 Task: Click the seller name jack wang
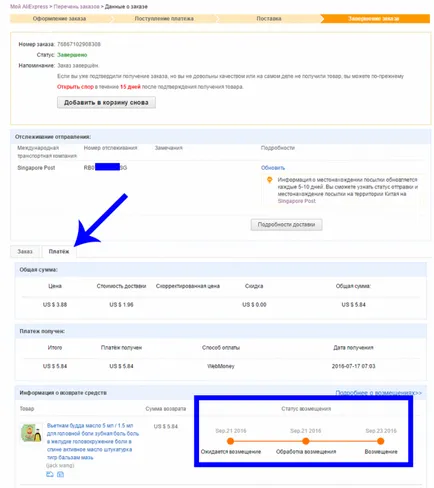pos(60,465)
